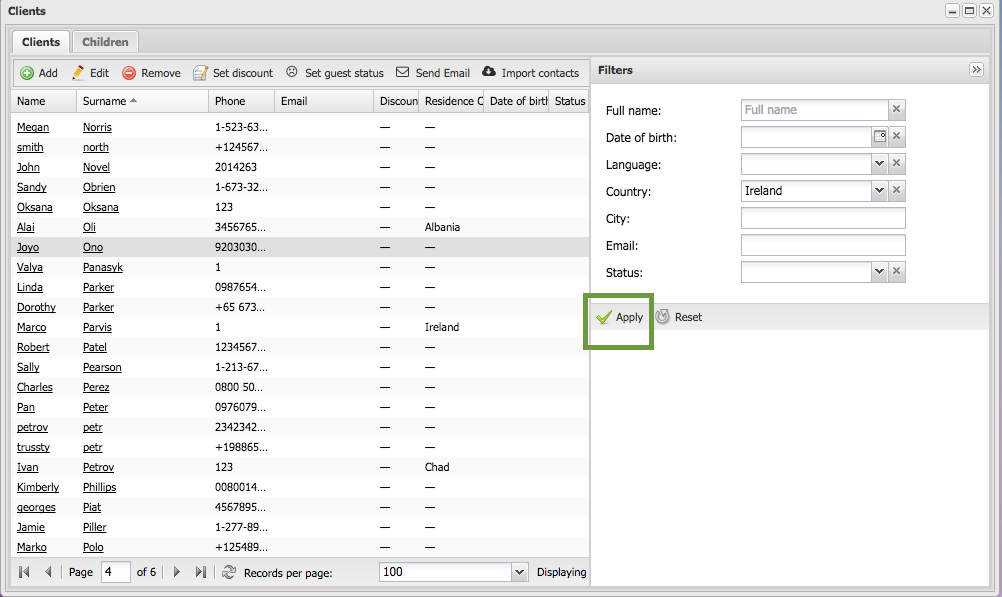This screenshot has width=1002, height=597.
Task: Click the Chad residence cell
Action: [437, 467]
